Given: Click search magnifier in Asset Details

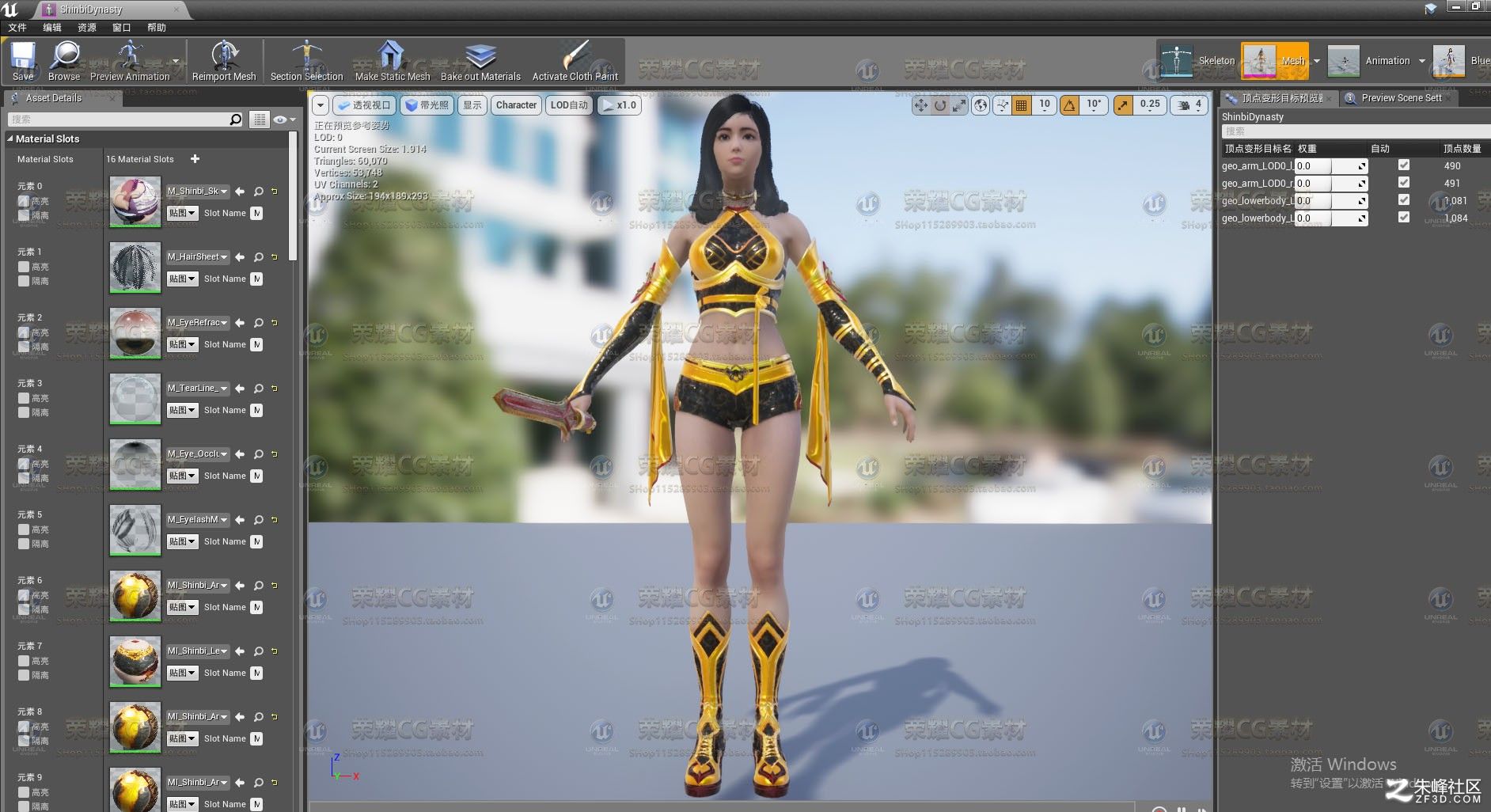Looking at the screenshot, I should 235,120.
